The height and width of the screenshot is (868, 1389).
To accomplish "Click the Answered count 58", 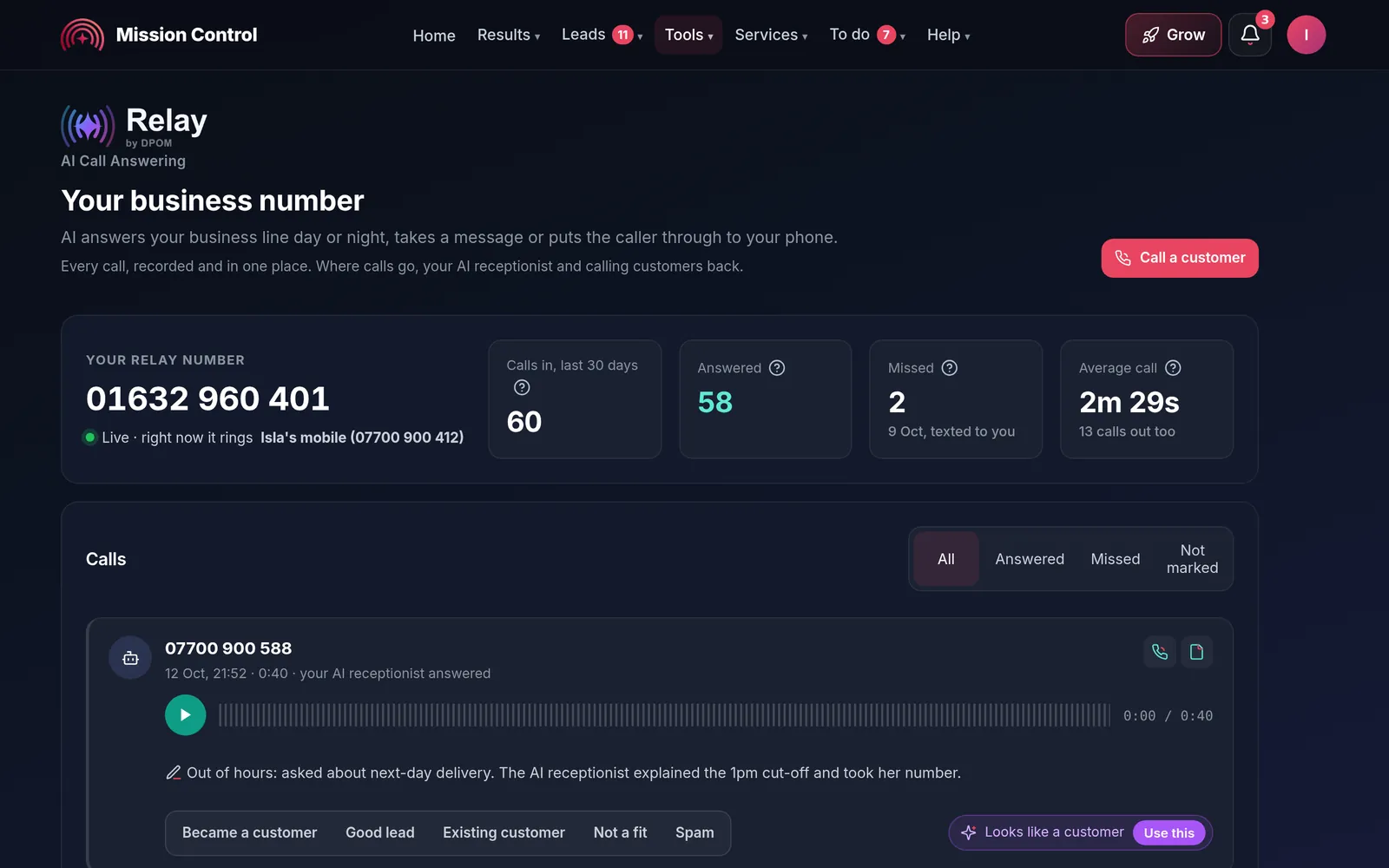I will tap(715, 403).
